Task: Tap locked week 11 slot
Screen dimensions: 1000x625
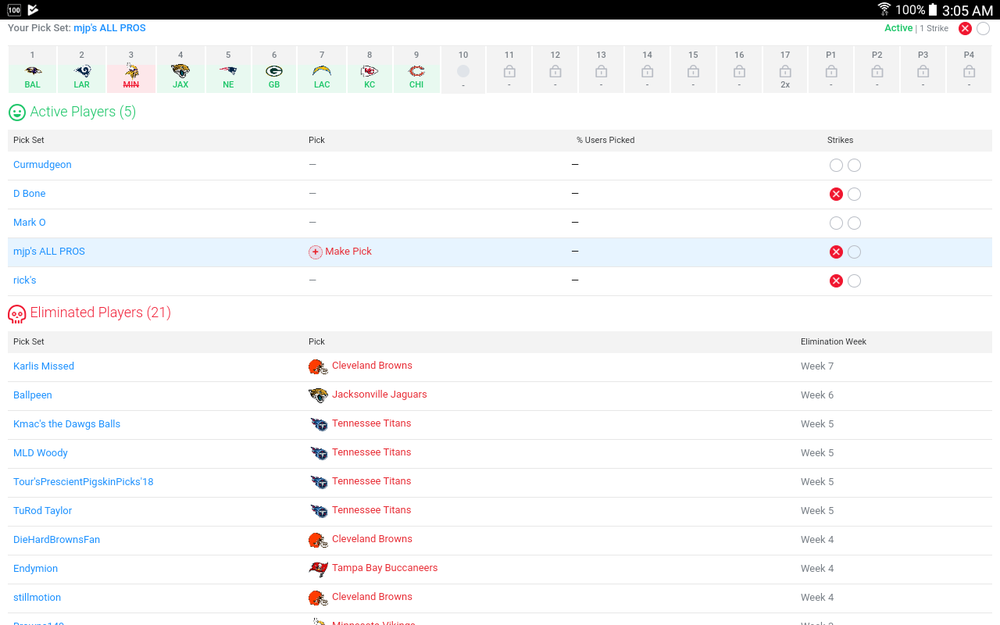Action: pos(509,70)
